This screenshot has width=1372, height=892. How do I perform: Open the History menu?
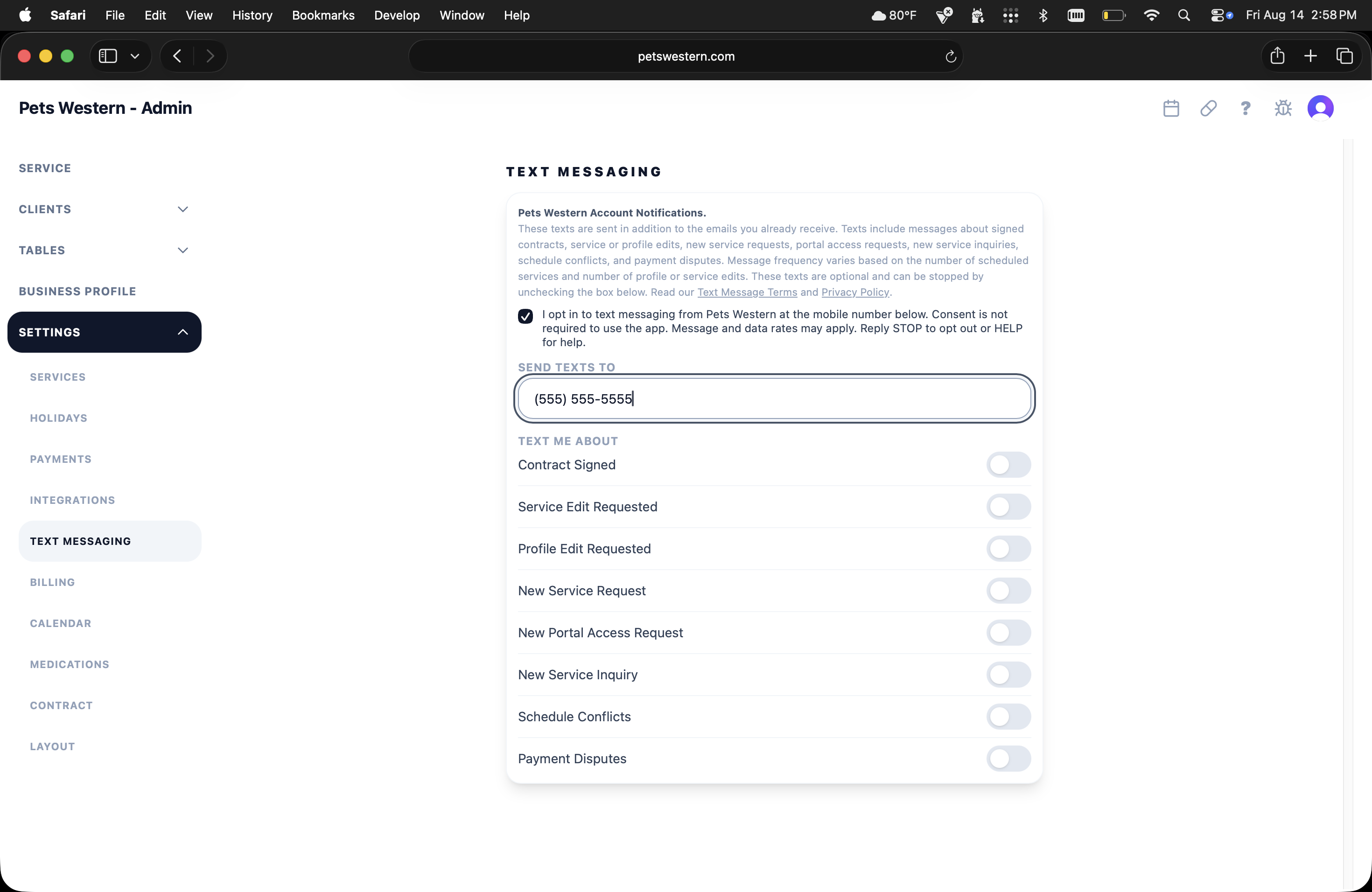tap(252, 15)
